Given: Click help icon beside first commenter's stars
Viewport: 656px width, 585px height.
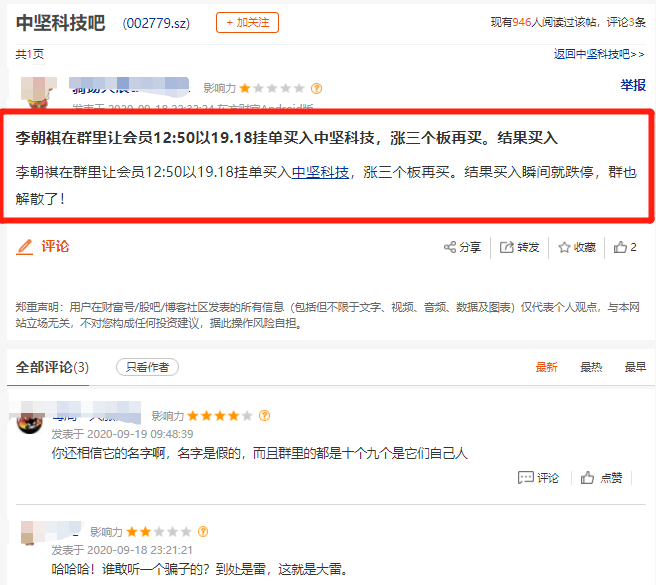Looking at the screenshot, I should [265, 415].
